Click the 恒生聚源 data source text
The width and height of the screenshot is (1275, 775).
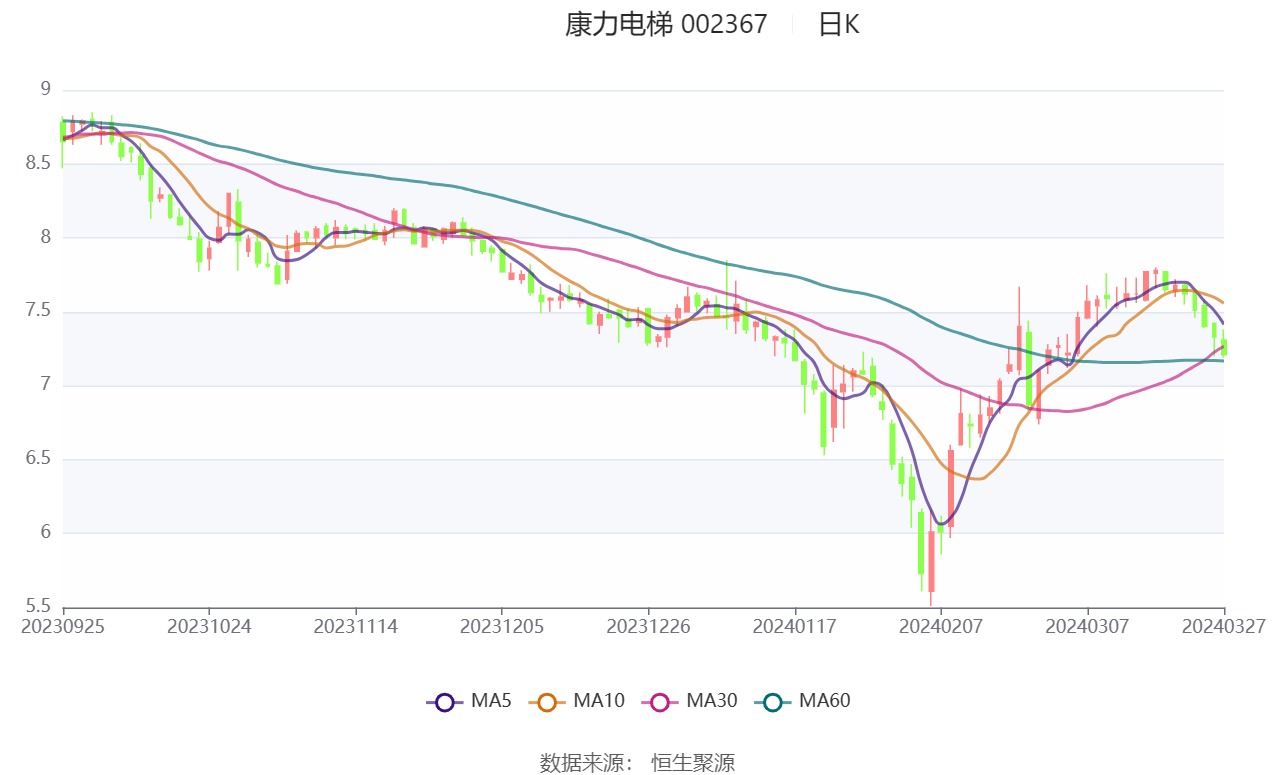pos(693,763)
